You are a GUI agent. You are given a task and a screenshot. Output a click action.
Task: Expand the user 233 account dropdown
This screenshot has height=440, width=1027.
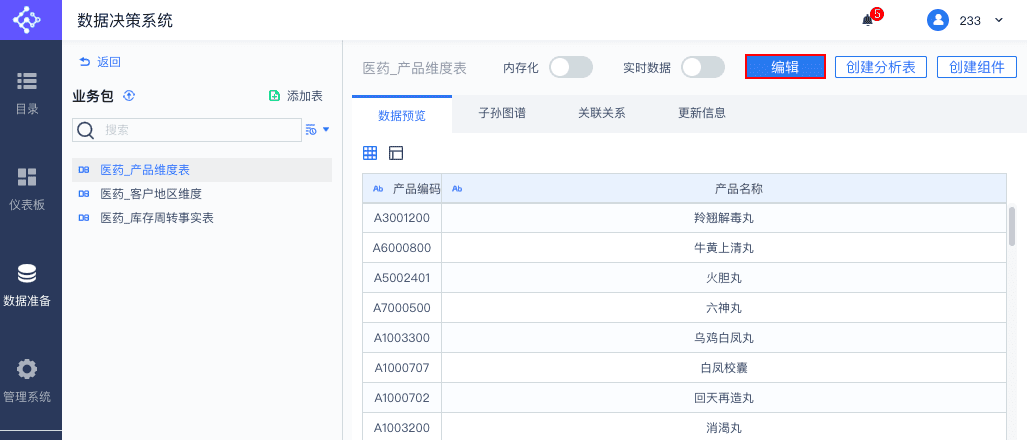(997, 20)
